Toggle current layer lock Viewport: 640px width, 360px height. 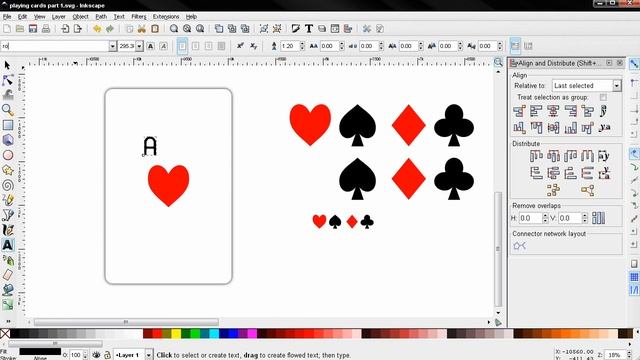coord(107,355)
